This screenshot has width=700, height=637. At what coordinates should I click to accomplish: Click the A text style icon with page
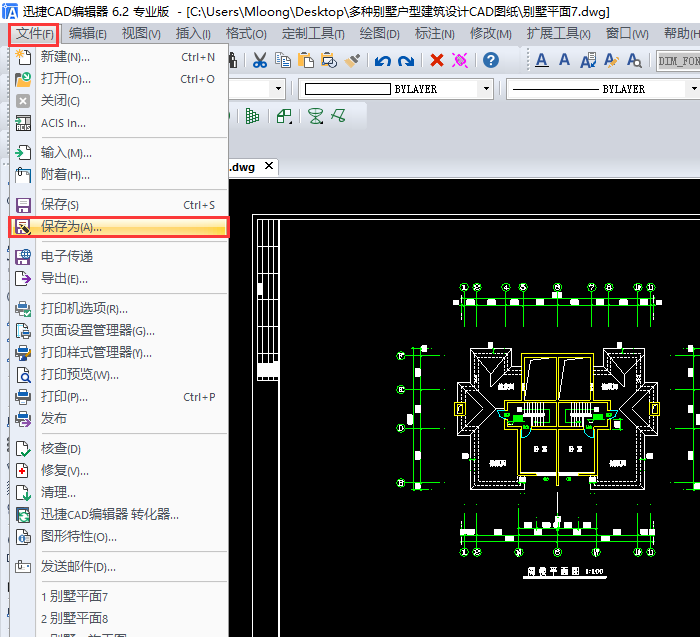pyautogui.click(x=588, y=60)
